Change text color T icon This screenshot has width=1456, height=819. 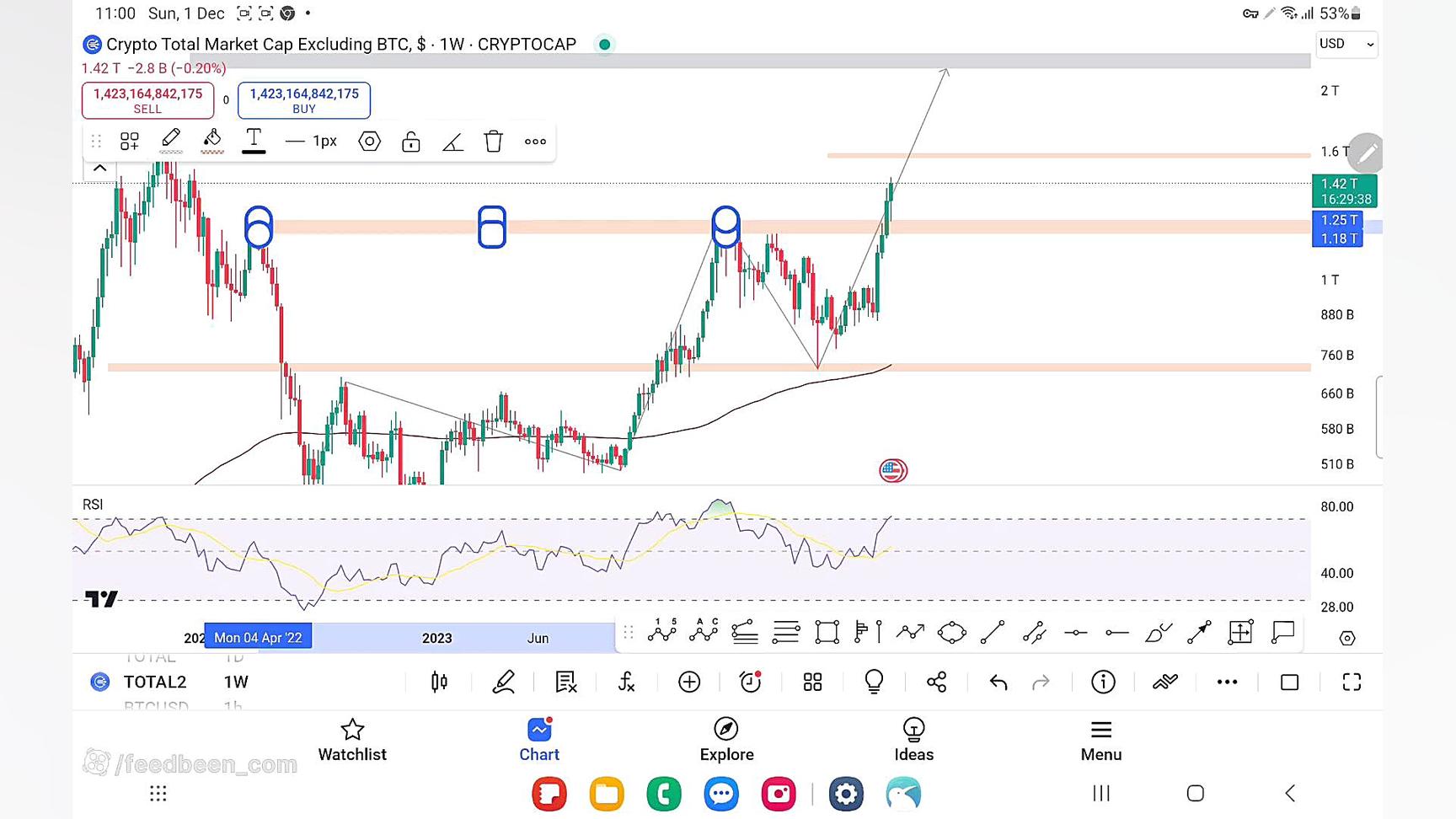(254, 140)
